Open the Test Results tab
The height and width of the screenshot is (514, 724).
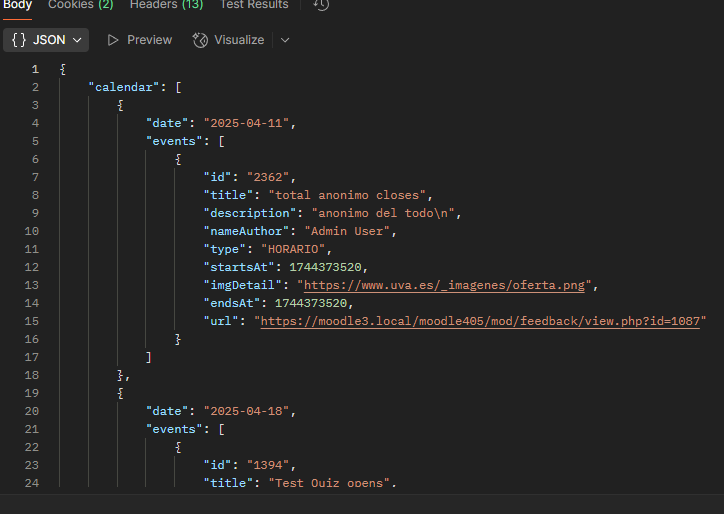click(x=254, y=5)
